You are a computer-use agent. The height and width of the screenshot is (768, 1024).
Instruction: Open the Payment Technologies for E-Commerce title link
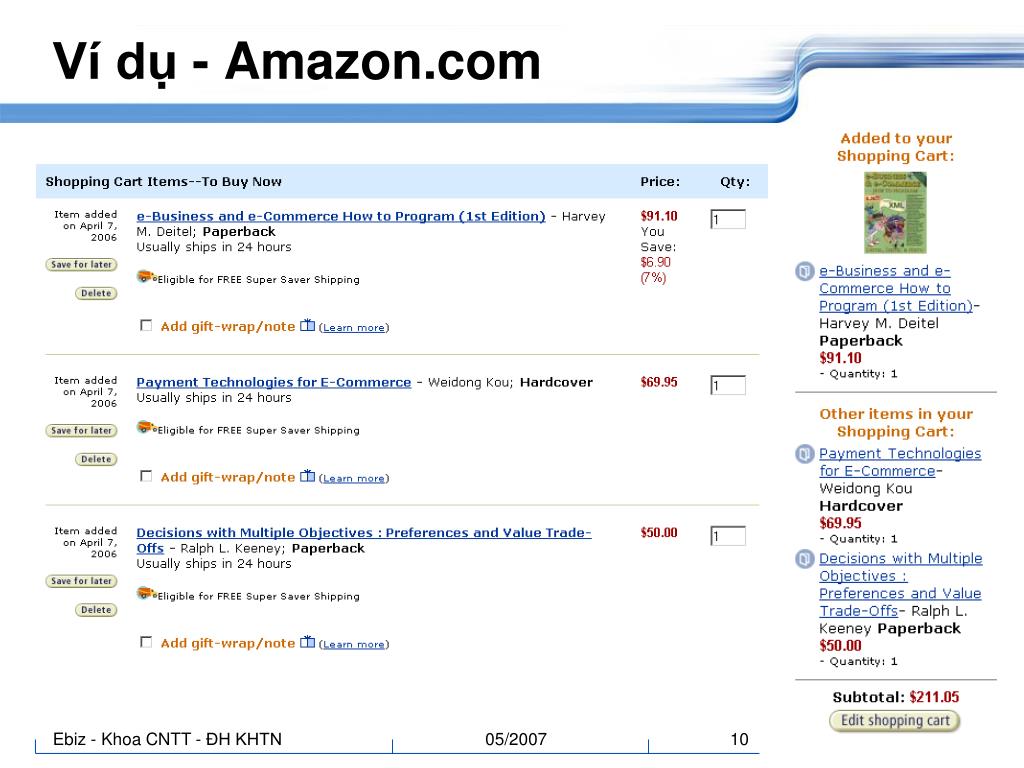click(x=274, y=382)
